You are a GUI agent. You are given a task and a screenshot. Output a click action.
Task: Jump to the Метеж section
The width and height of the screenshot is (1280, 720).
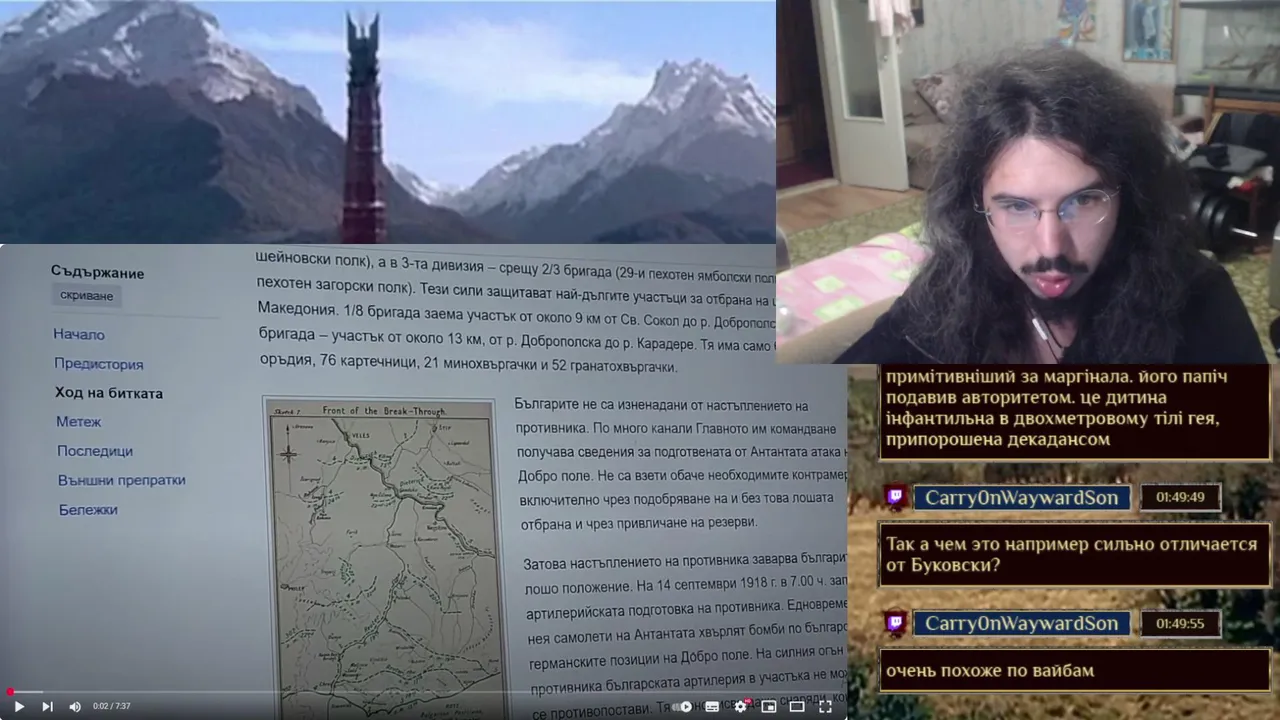coord(79,422)
